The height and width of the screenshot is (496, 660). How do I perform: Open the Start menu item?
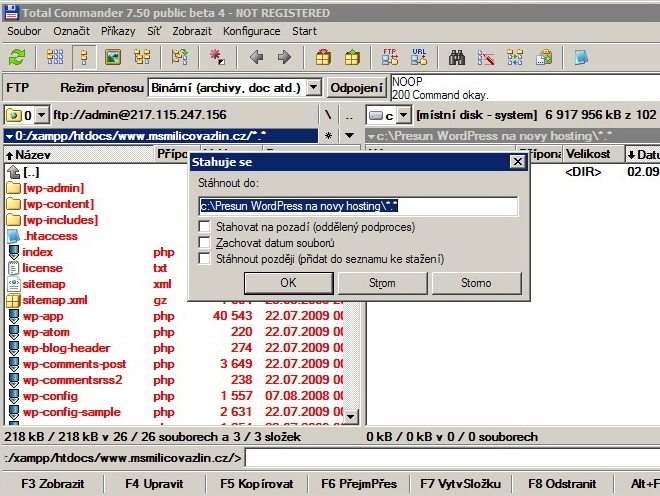[304, 31]
